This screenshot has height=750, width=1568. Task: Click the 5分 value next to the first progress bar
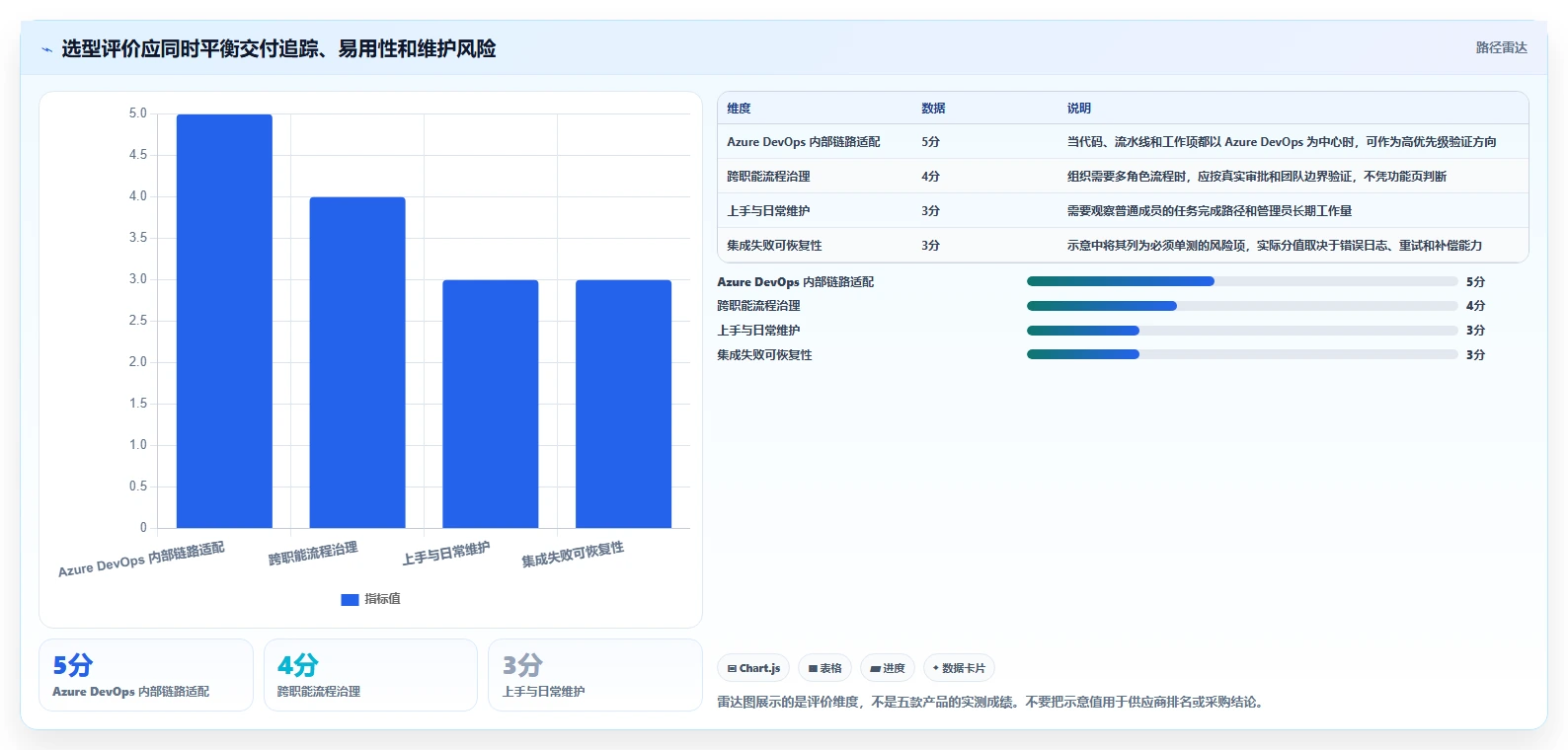tap(1475, 282)
